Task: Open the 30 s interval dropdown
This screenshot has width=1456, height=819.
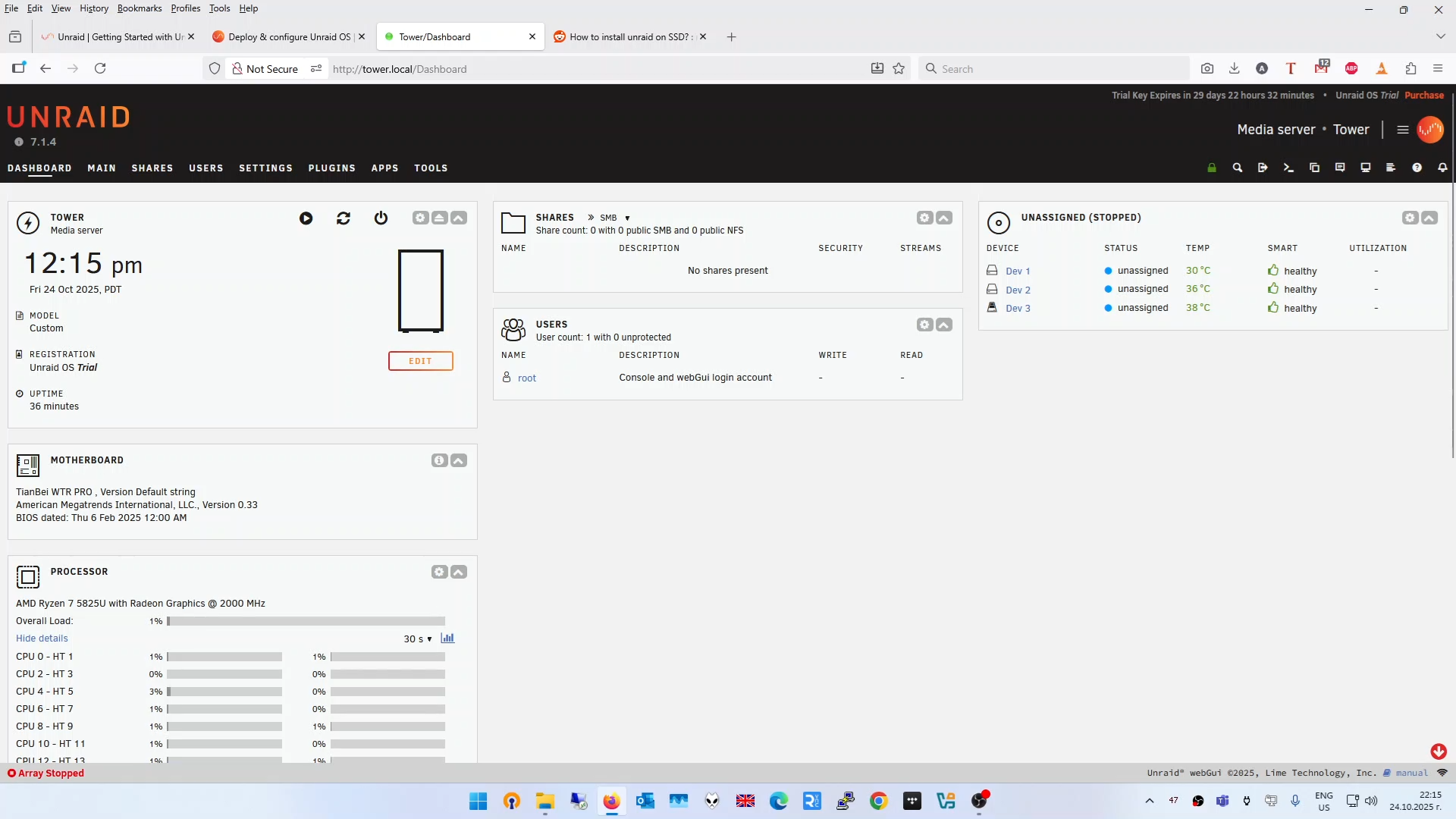Action: click(418, 639)
